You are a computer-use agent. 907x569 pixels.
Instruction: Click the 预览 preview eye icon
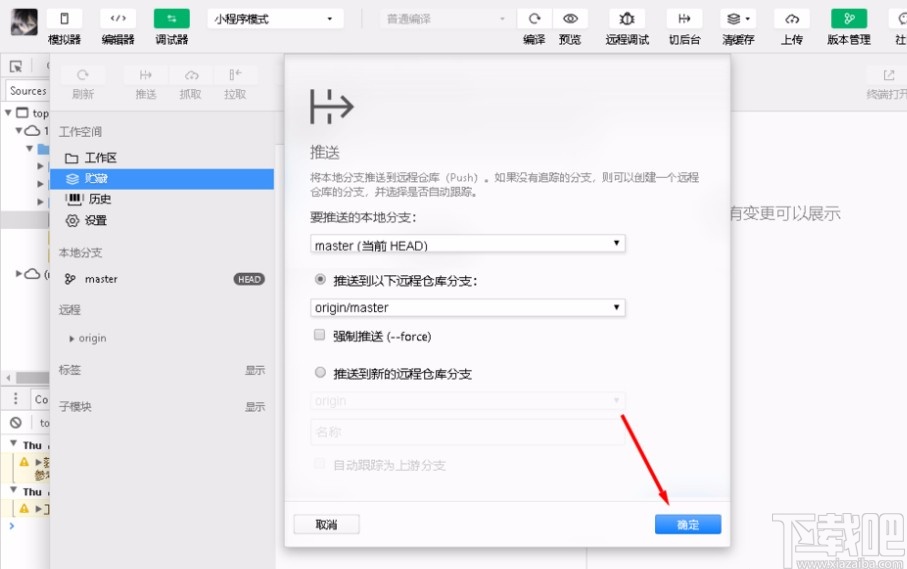[570, 19]
